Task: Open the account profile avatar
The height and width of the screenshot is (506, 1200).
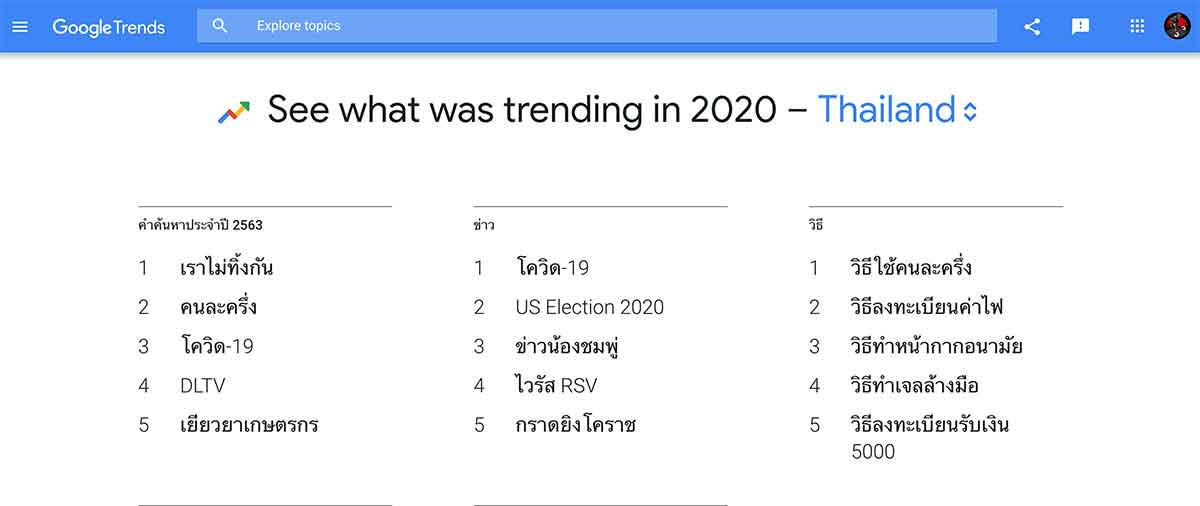Action: tap(1177, 26)
